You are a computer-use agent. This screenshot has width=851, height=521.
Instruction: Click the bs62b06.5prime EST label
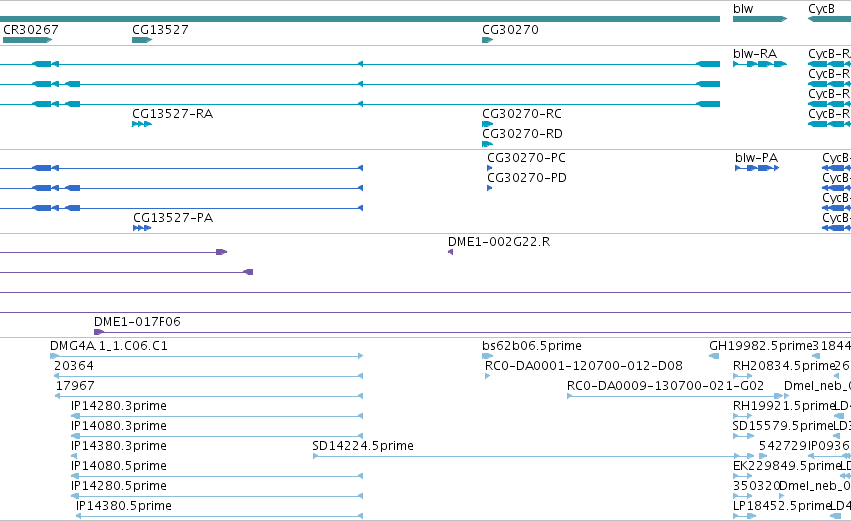[532, 346]
